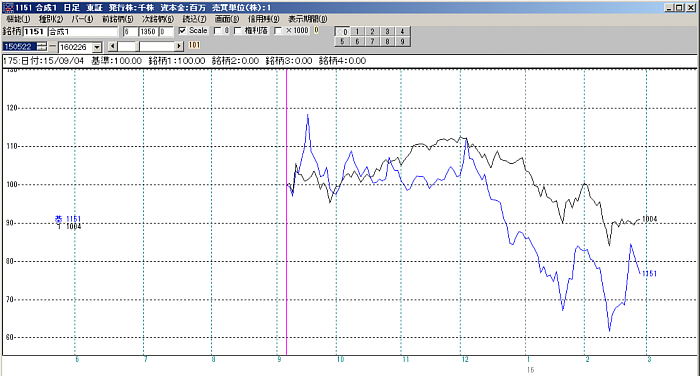Uncheck the Scale checkbox
The height and width of the screenshot is (376, 700).
tap(182, 31)
